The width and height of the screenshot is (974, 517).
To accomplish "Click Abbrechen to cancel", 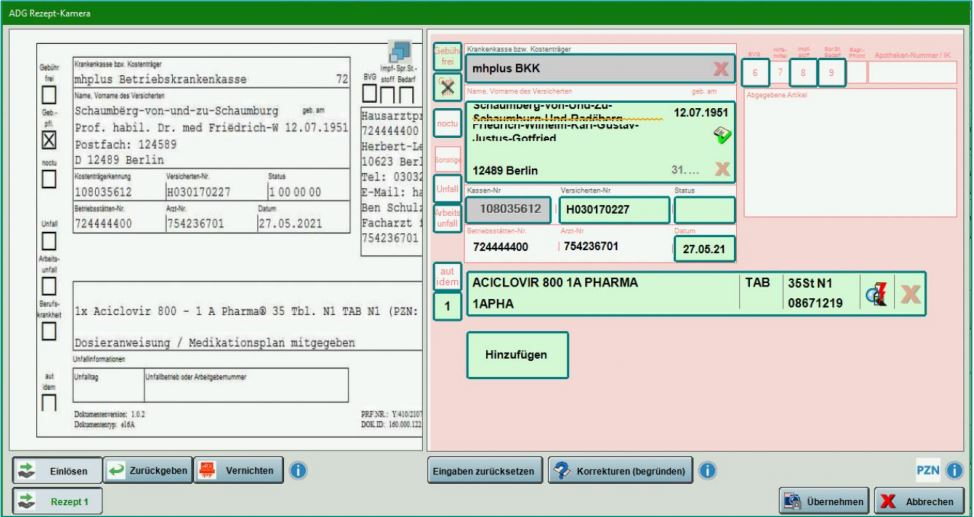I will click(x=919, y=501).
